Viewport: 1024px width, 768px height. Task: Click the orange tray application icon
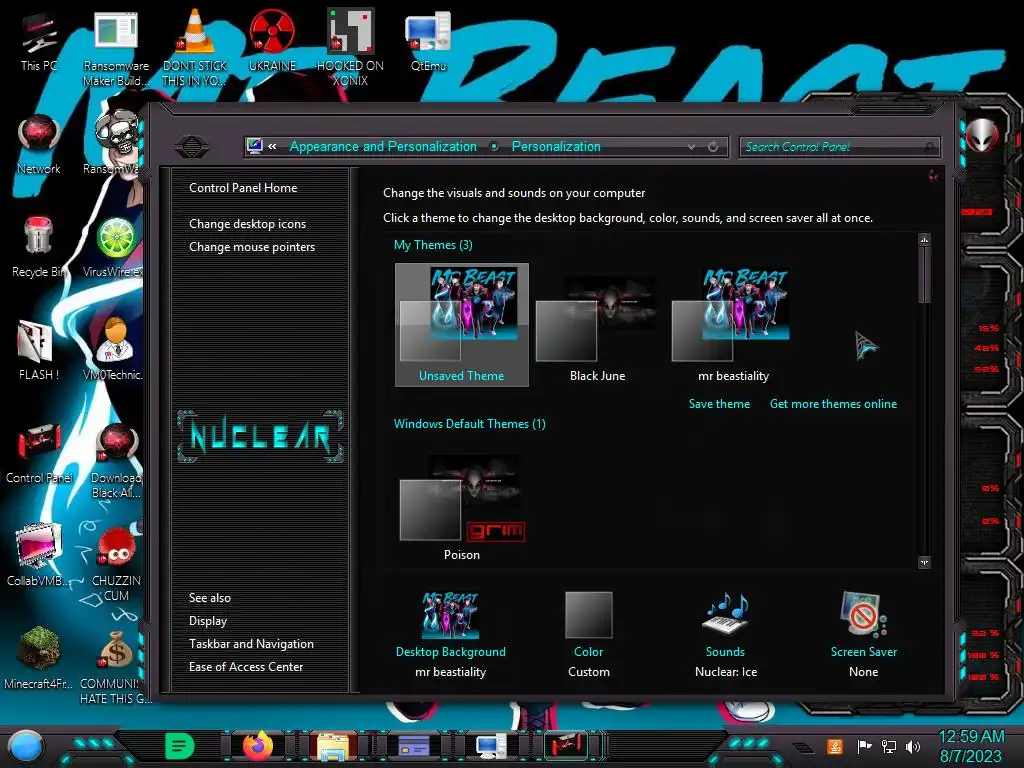[x=835, y=746]
